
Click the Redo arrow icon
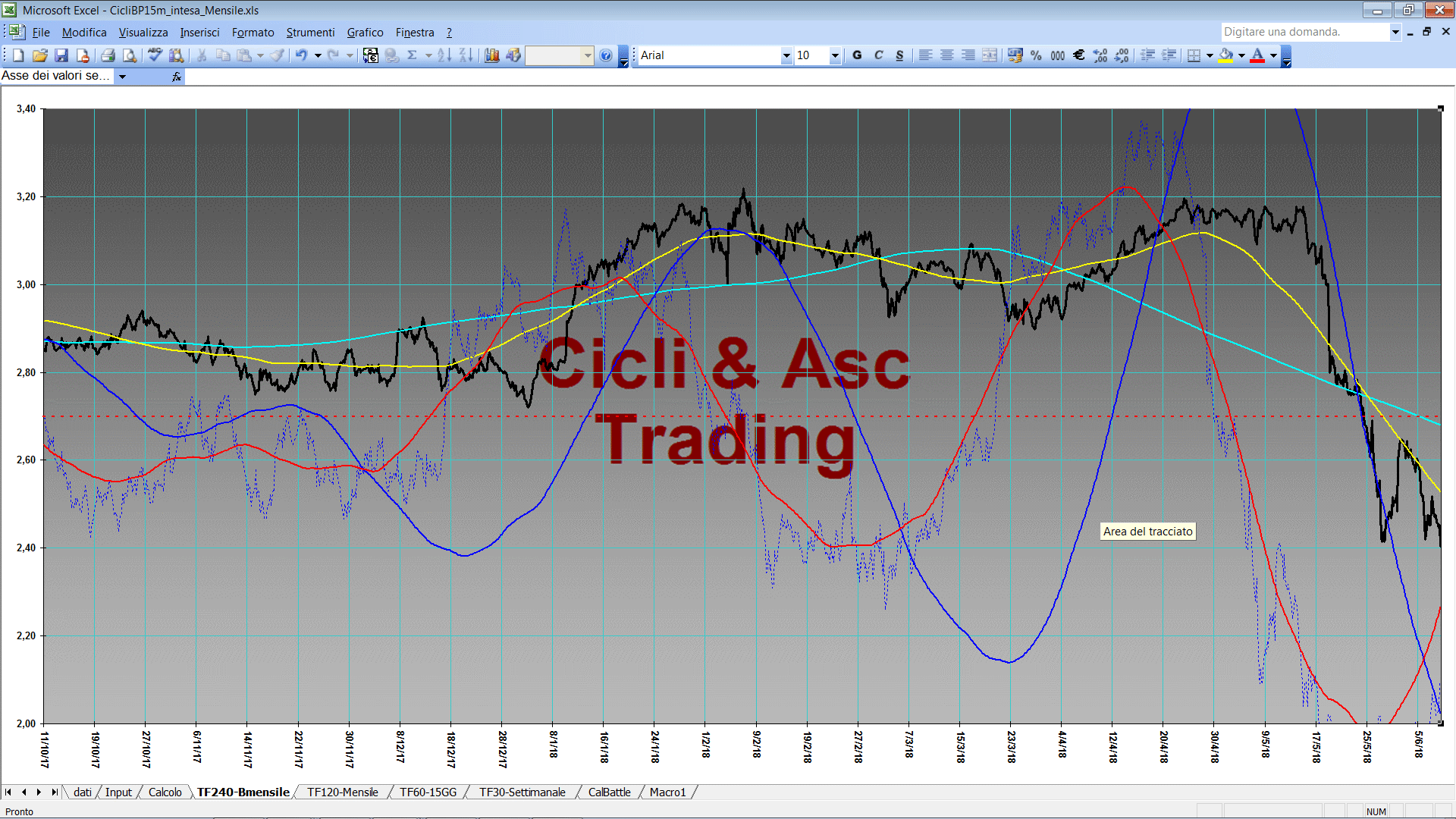coord(334,55)
